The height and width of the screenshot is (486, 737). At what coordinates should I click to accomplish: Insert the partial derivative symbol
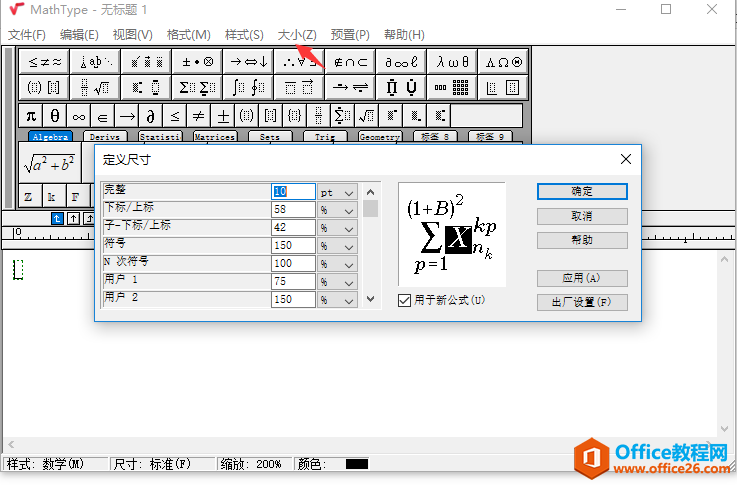click(x=150, y=115)
